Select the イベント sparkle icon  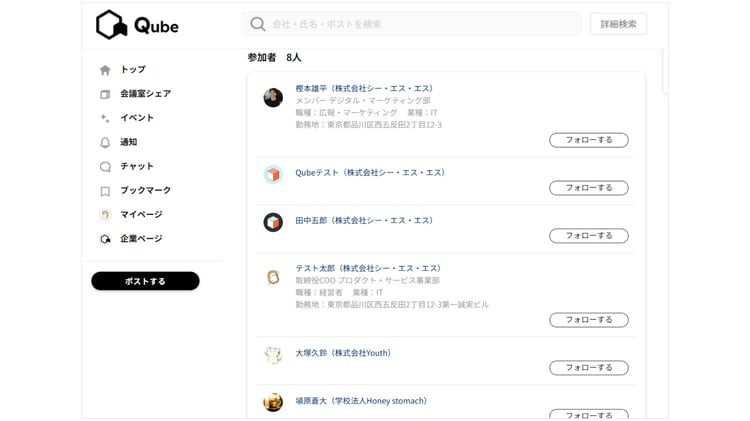tap(105, 118)
